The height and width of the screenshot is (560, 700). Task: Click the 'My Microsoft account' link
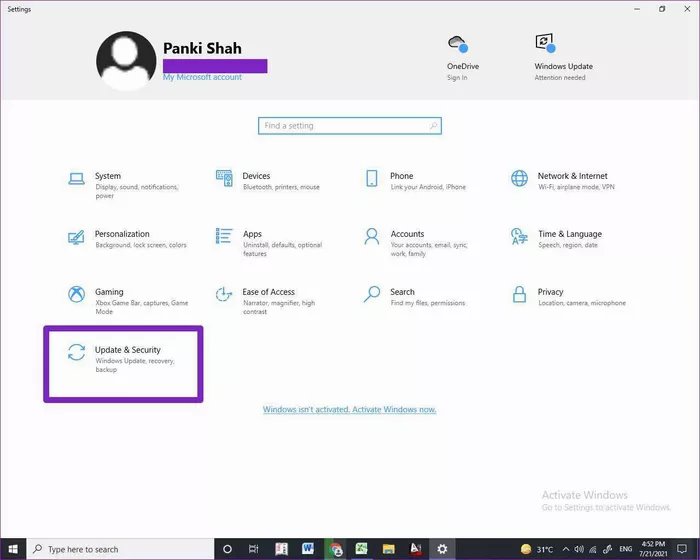click(x=202, y=77)
